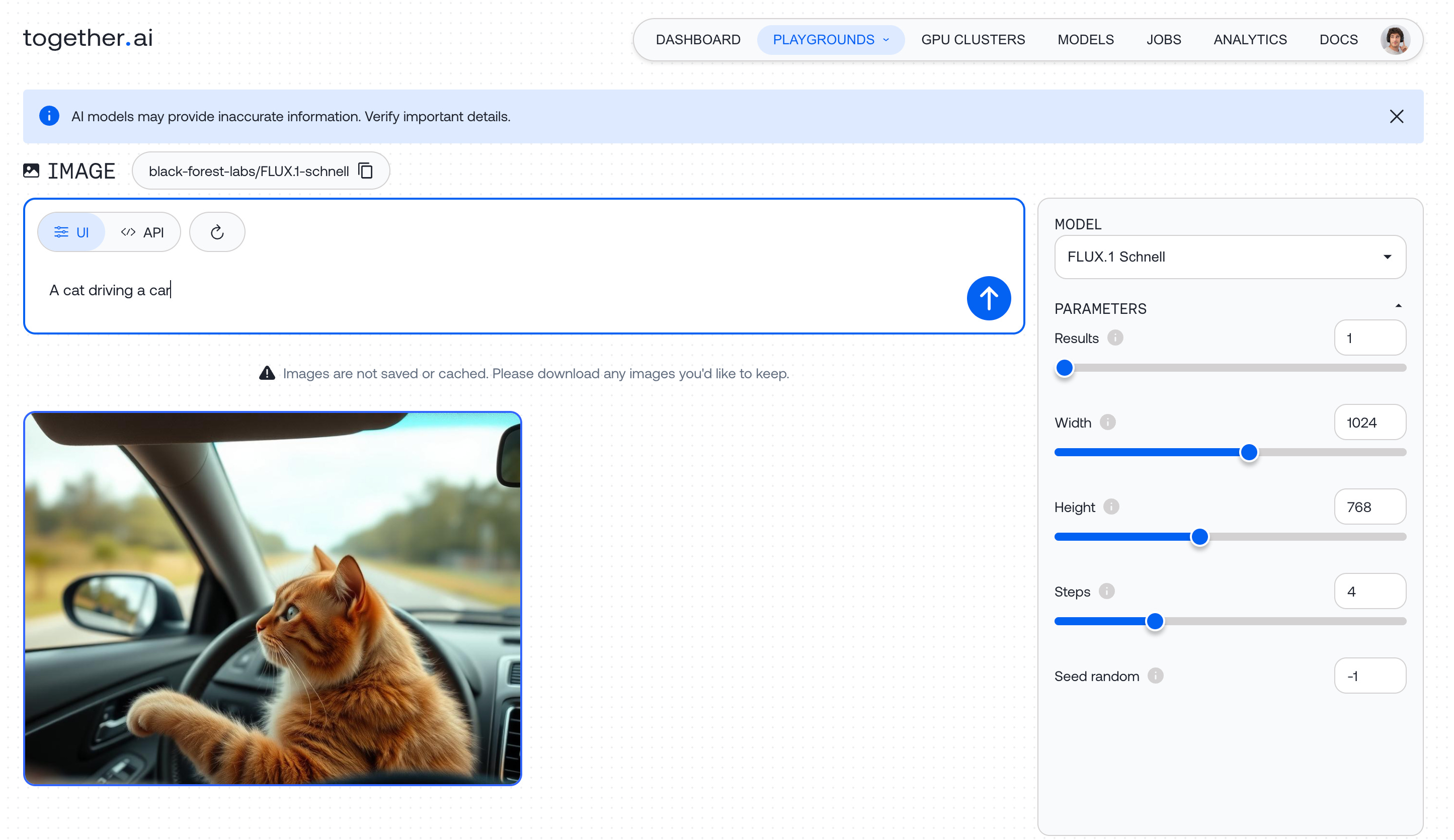Image resolution: width=1454 pixels, height=840 pixels.
Task: Open DOCS page
Action: 1338,40
